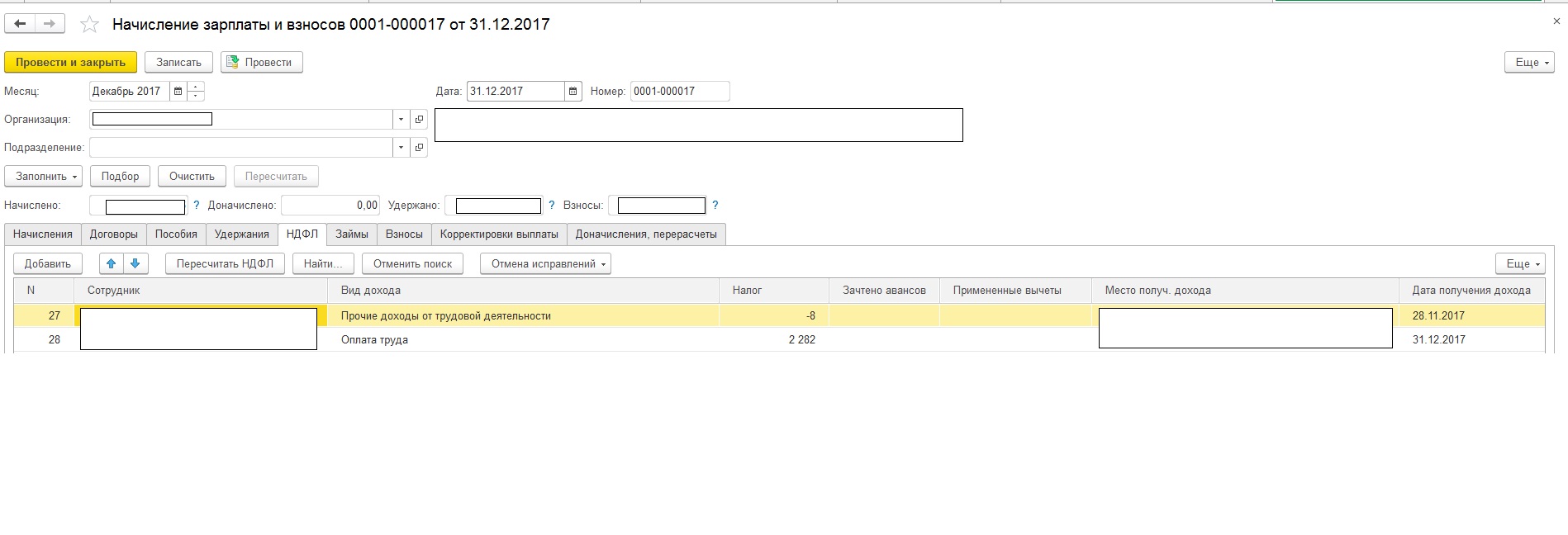Click the Номер input field
The image size is (1568, 535).
(678, 92)
